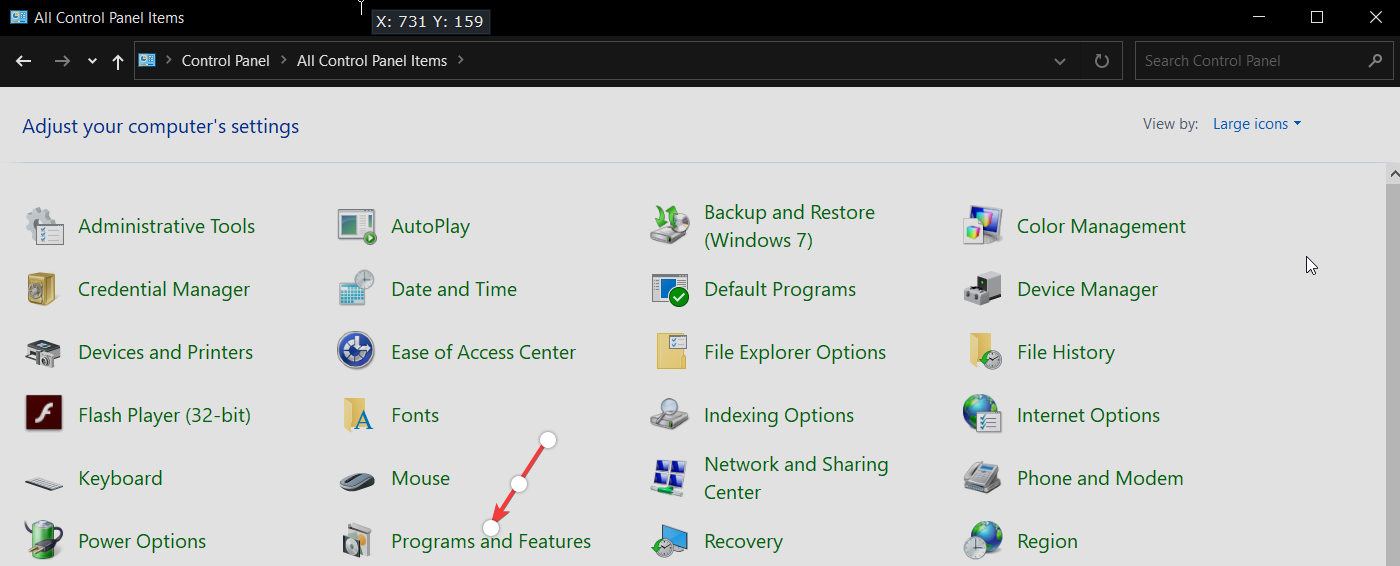Image resolution: width=1400 pixels, height=566 pixels.
Task: Open the Internet Options globe icon
Action: coord(983,415)
